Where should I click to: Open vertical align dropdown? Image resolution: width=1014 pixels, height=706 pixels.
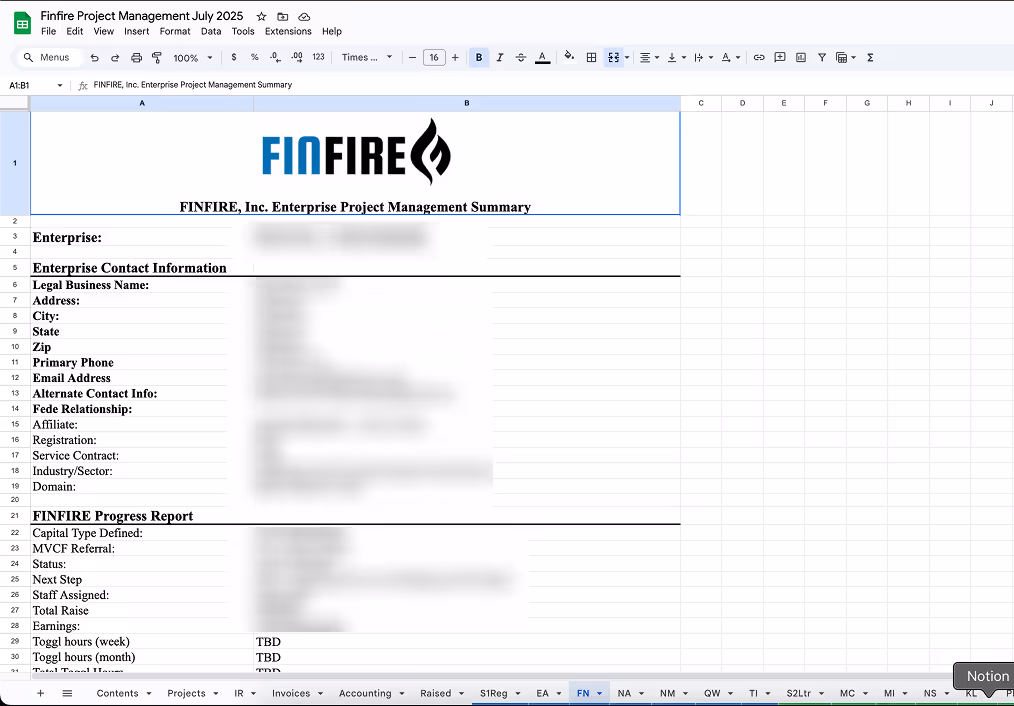(676, 58)
